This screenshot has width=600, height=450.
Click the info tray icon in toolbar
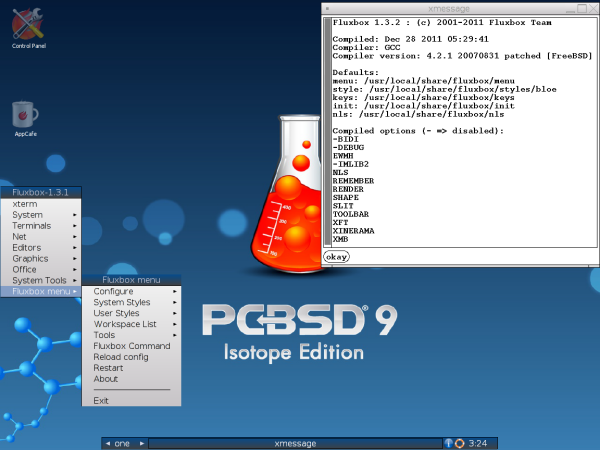click(x=448, y=443)
